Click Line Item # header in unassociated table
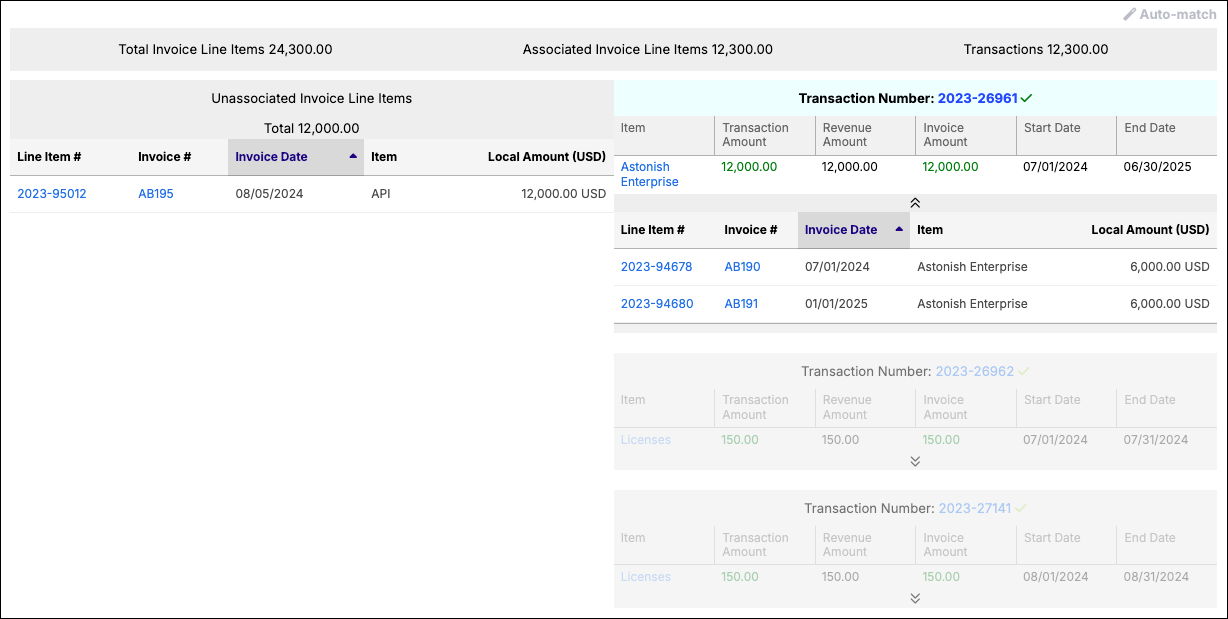The width and height of the screenshot is (1228, 619). (49, 157)
